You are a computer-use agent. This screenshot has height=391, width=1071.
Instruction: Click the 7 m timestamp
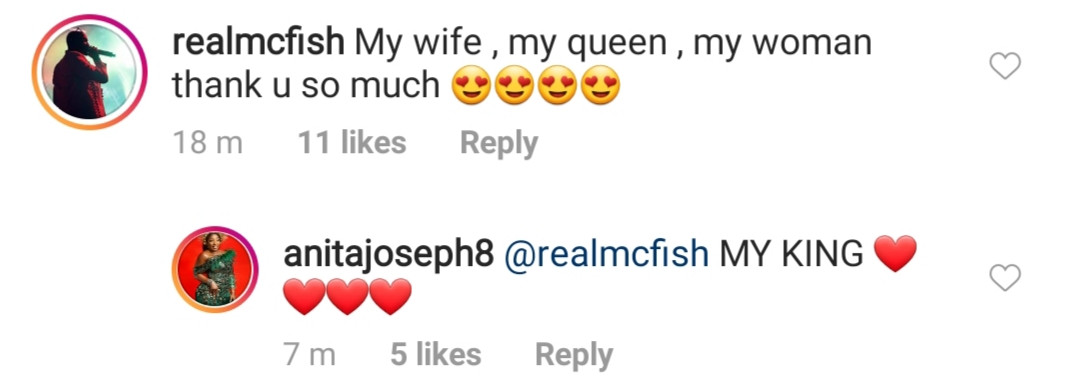(310, 355)
